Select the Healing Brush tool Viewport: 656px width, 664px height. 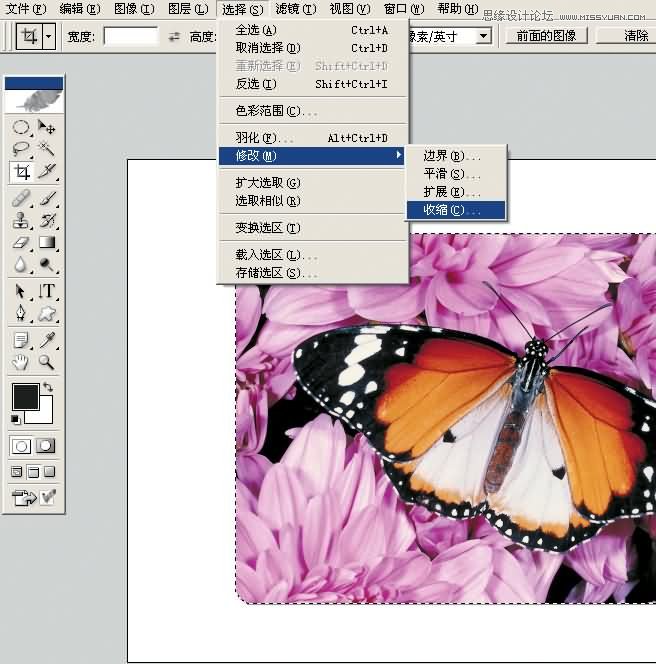21,198
